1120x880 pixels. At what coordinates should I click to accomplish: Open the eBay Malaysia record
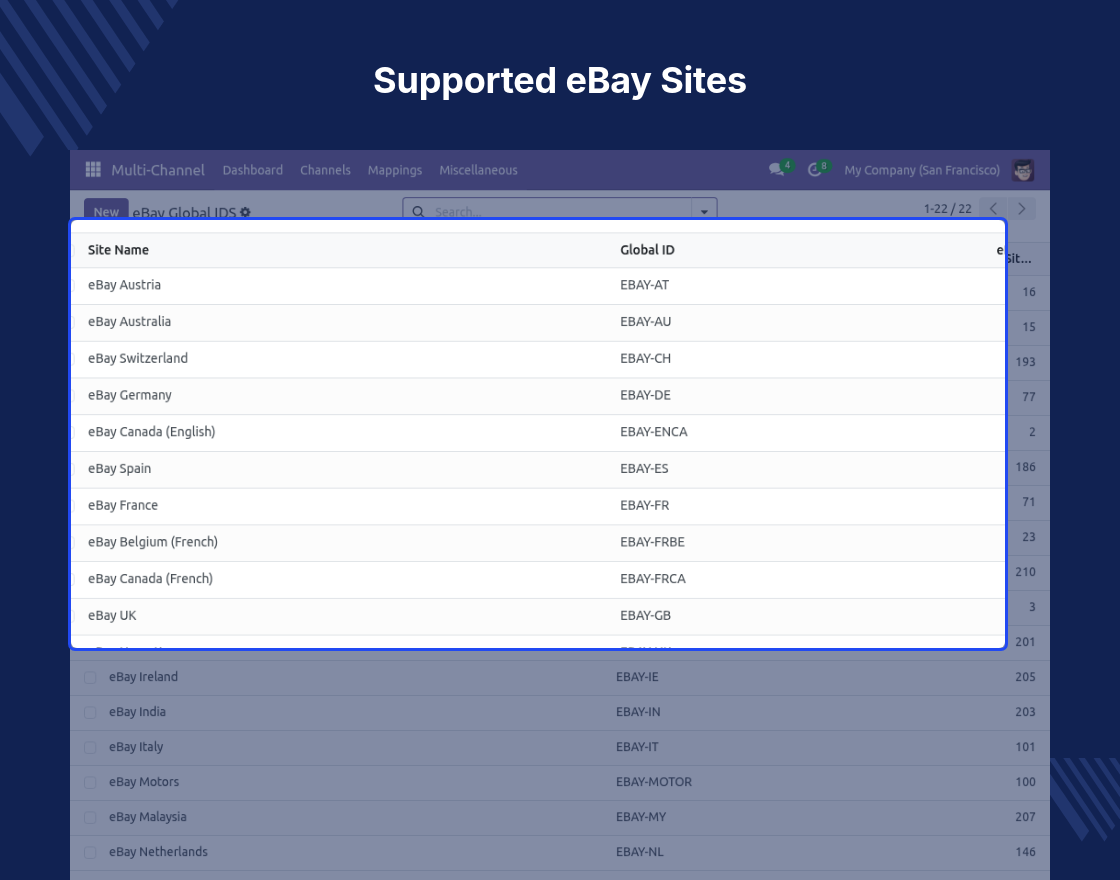point(147,817)
